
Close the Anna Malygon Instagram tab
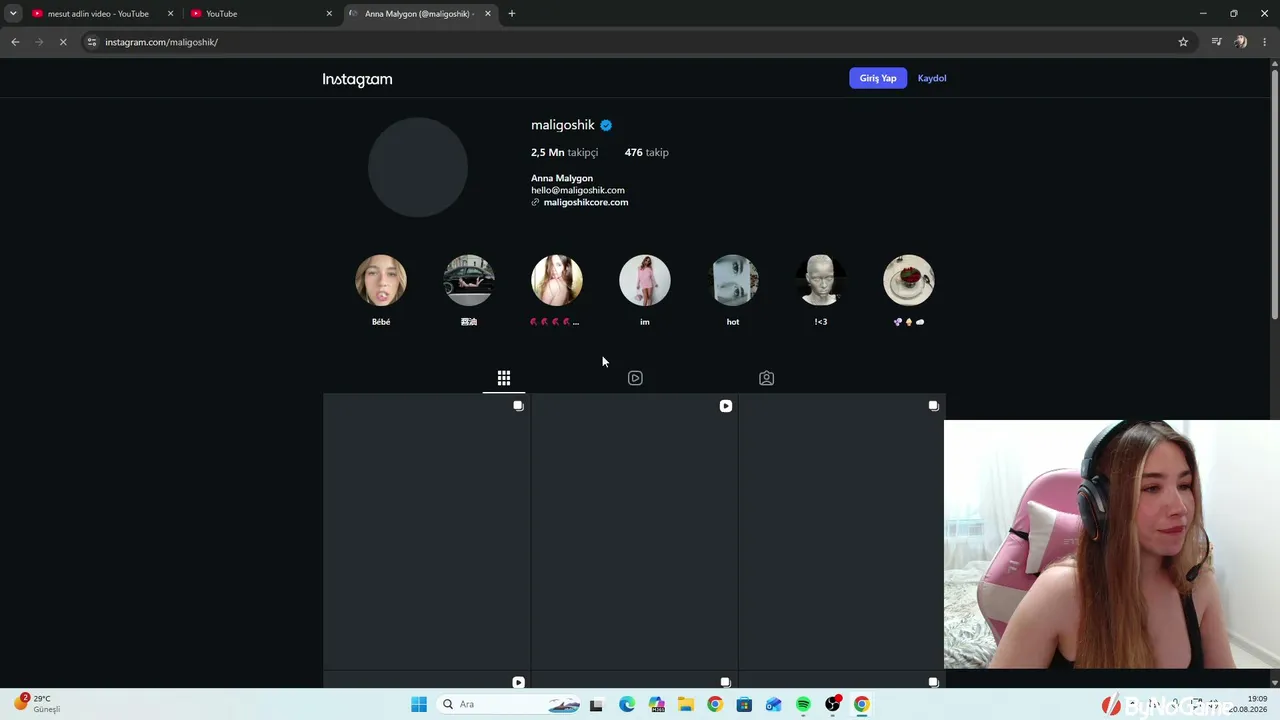(487, 14)
